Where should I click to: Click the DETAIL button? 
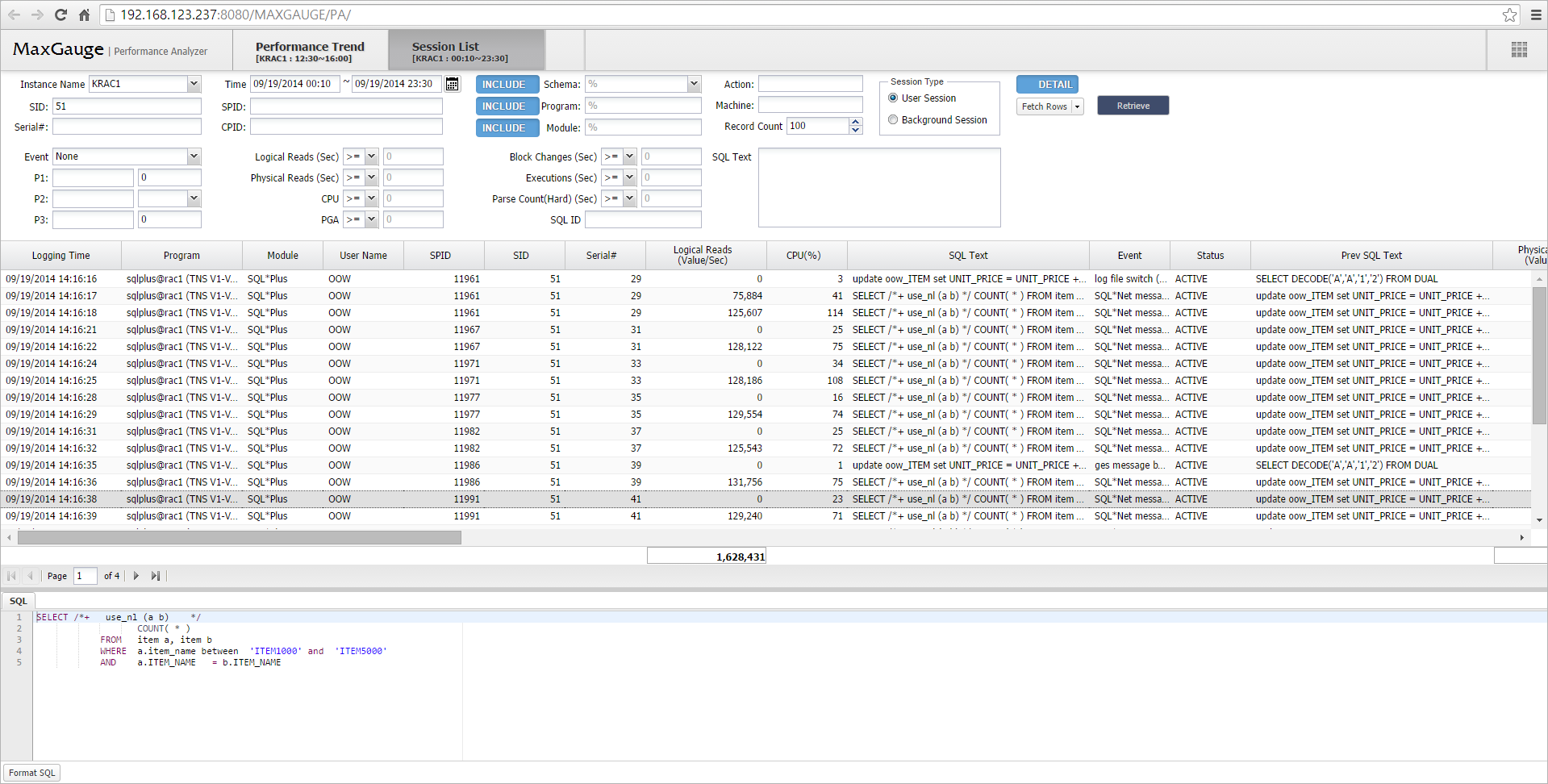tap(1047, 85)
